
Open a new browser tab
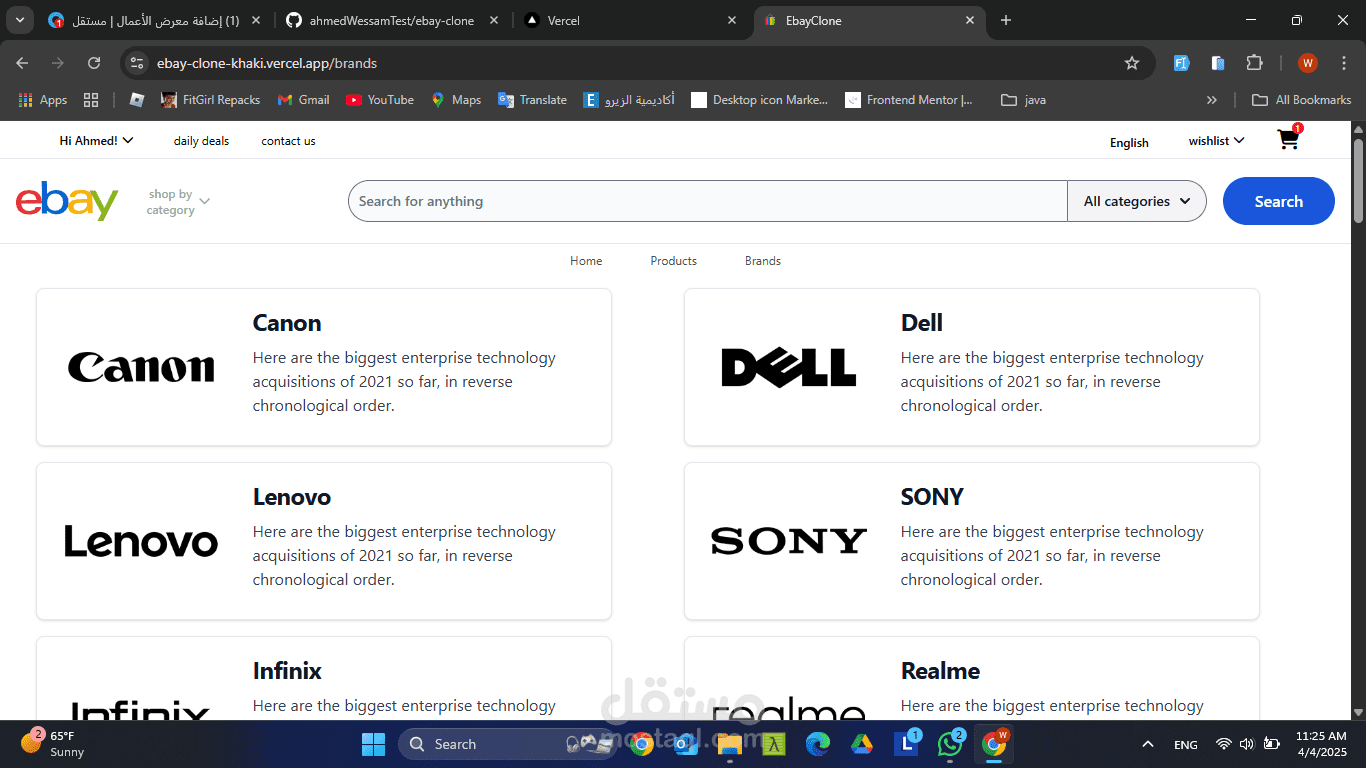pyautogui.click(x=1006, y=20)
